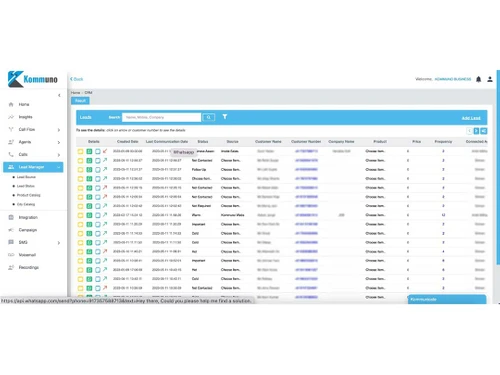Click the Back link
The width and height of the screenshot is (500, 375).
(76, 79)
